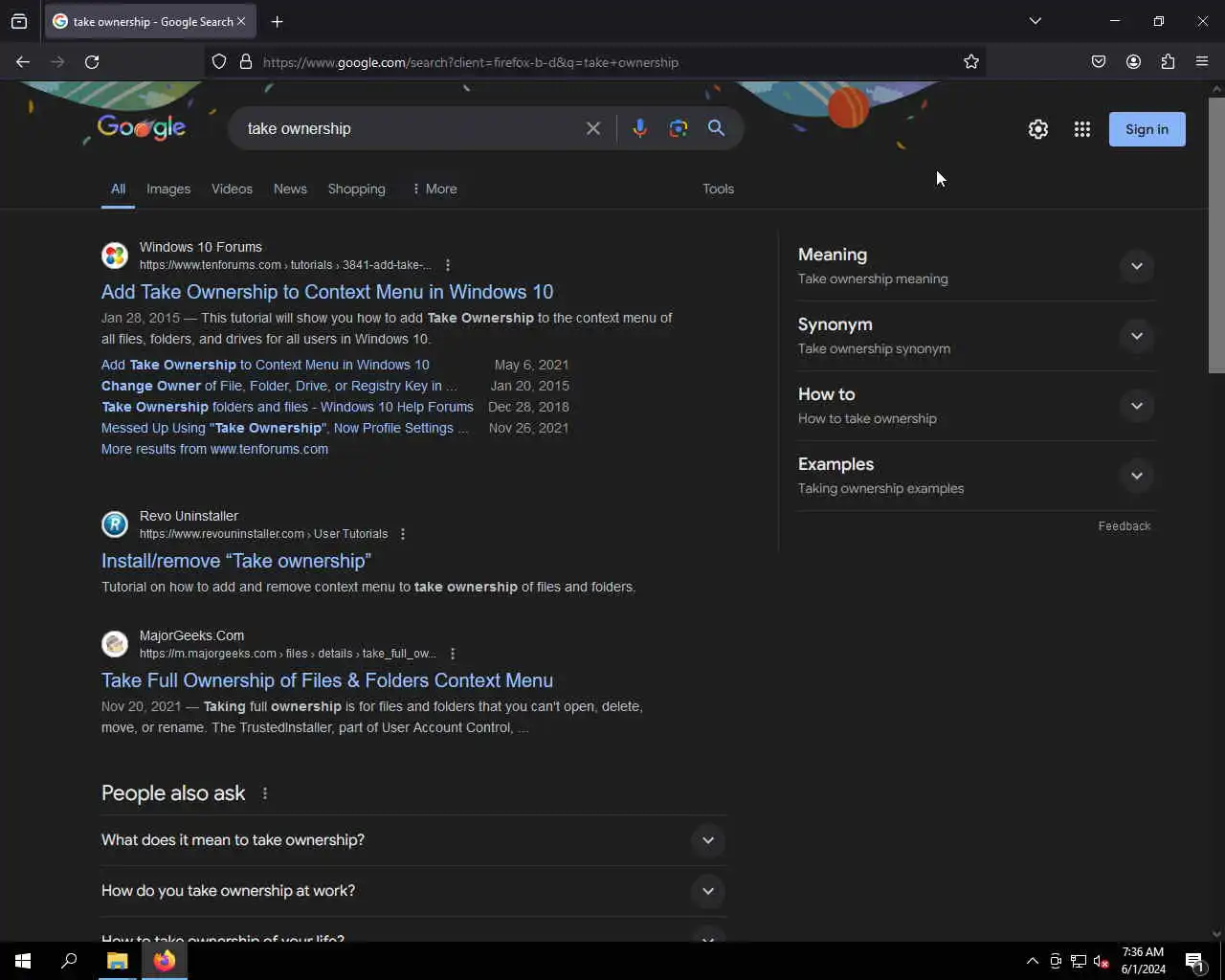Open Take Full Ownership of Files result

pos(327,680)
